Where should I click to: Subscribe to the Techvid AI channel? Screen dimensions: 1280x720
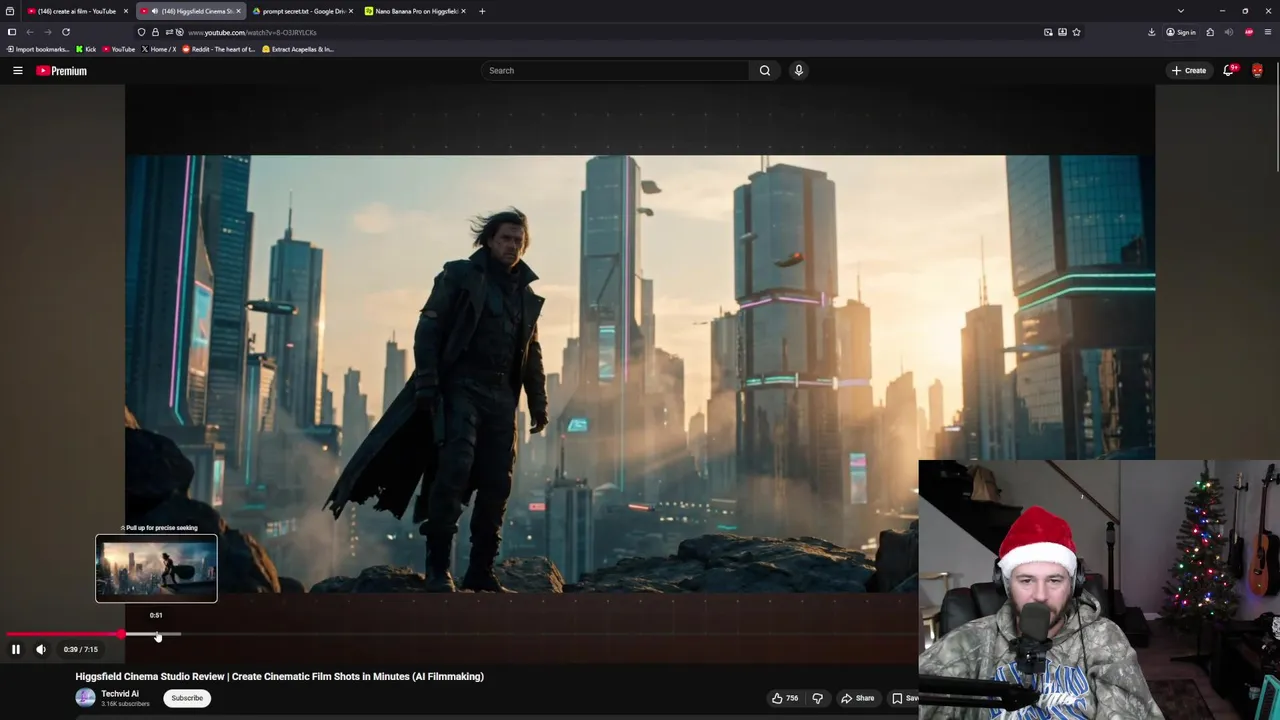coord(187,698)
